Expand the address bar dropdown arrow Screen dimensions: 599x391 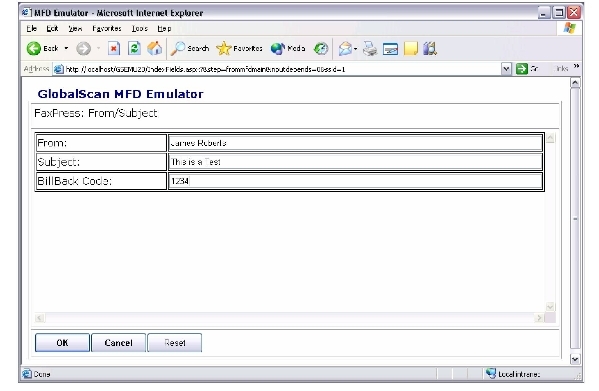pyautogui.click(x=506, y=69)
